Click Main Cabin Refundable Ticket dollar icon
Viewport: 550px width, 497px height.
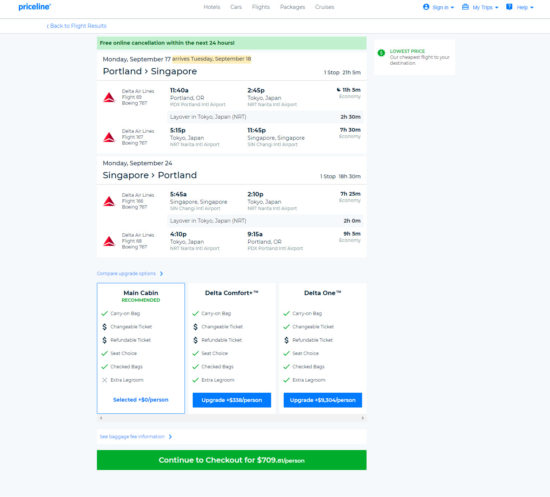pyautogui.click(x=104, y=340)
